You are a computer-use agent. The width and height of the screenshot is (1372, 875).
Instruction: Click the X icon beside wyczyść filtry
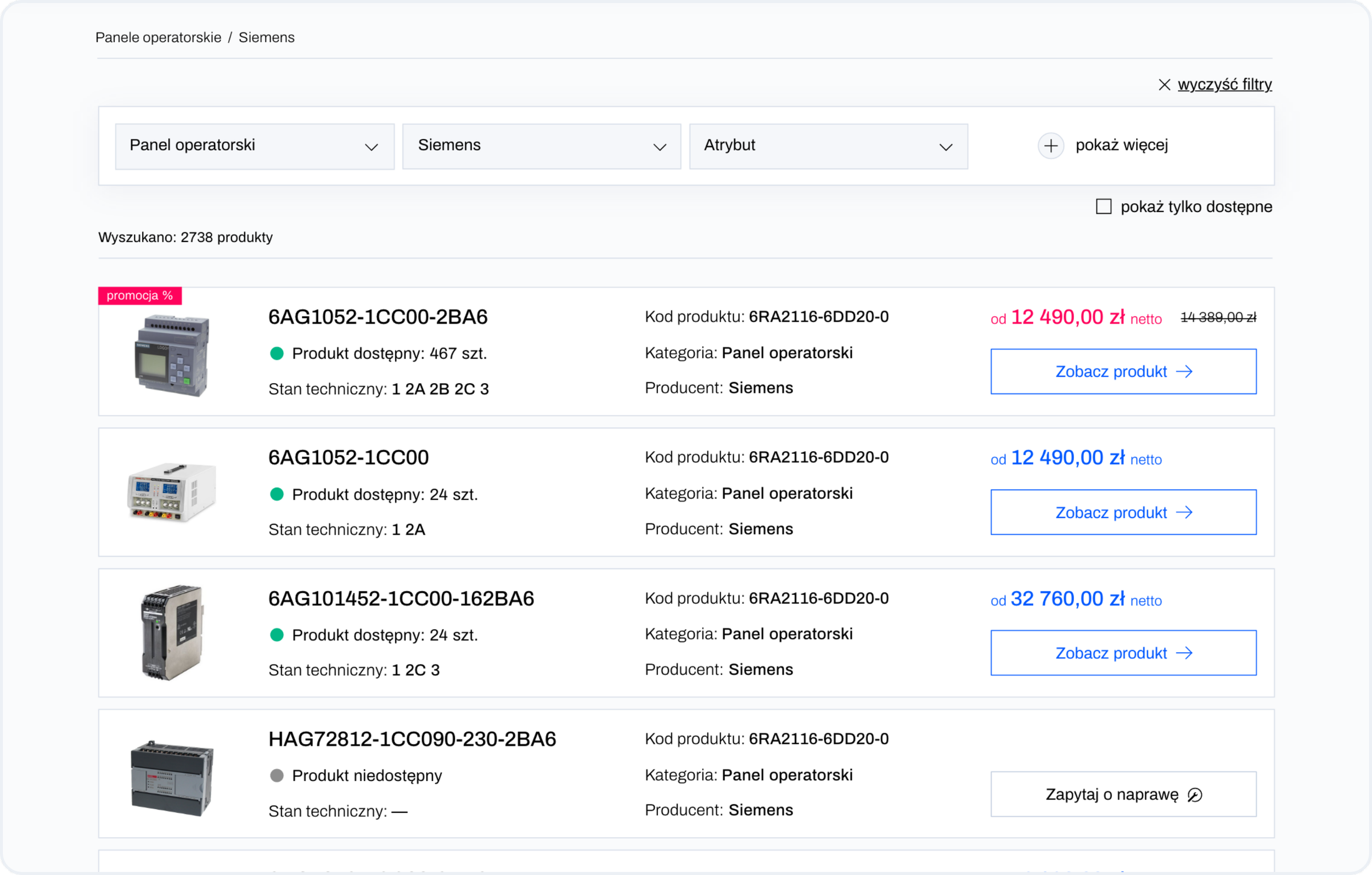1164,85
